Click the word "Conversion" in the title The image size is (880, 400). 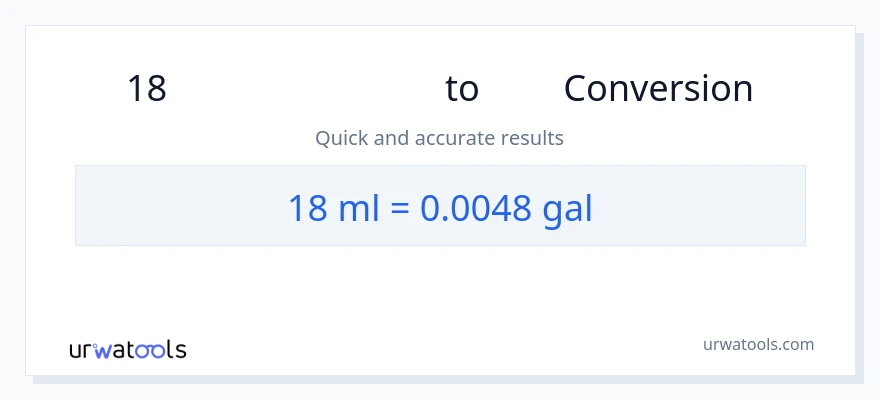pos(658,89)
